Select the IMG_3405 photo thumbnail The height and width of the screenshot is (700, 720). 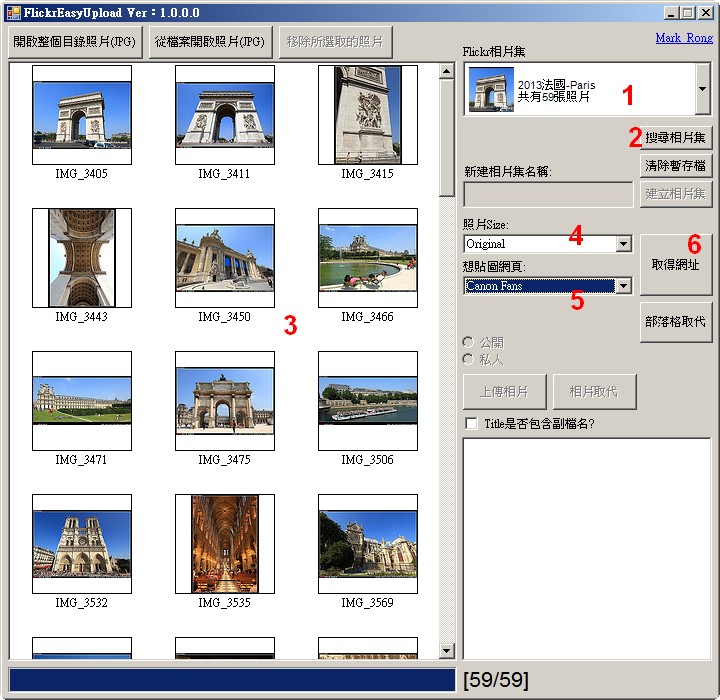click(x=82, y=115)
